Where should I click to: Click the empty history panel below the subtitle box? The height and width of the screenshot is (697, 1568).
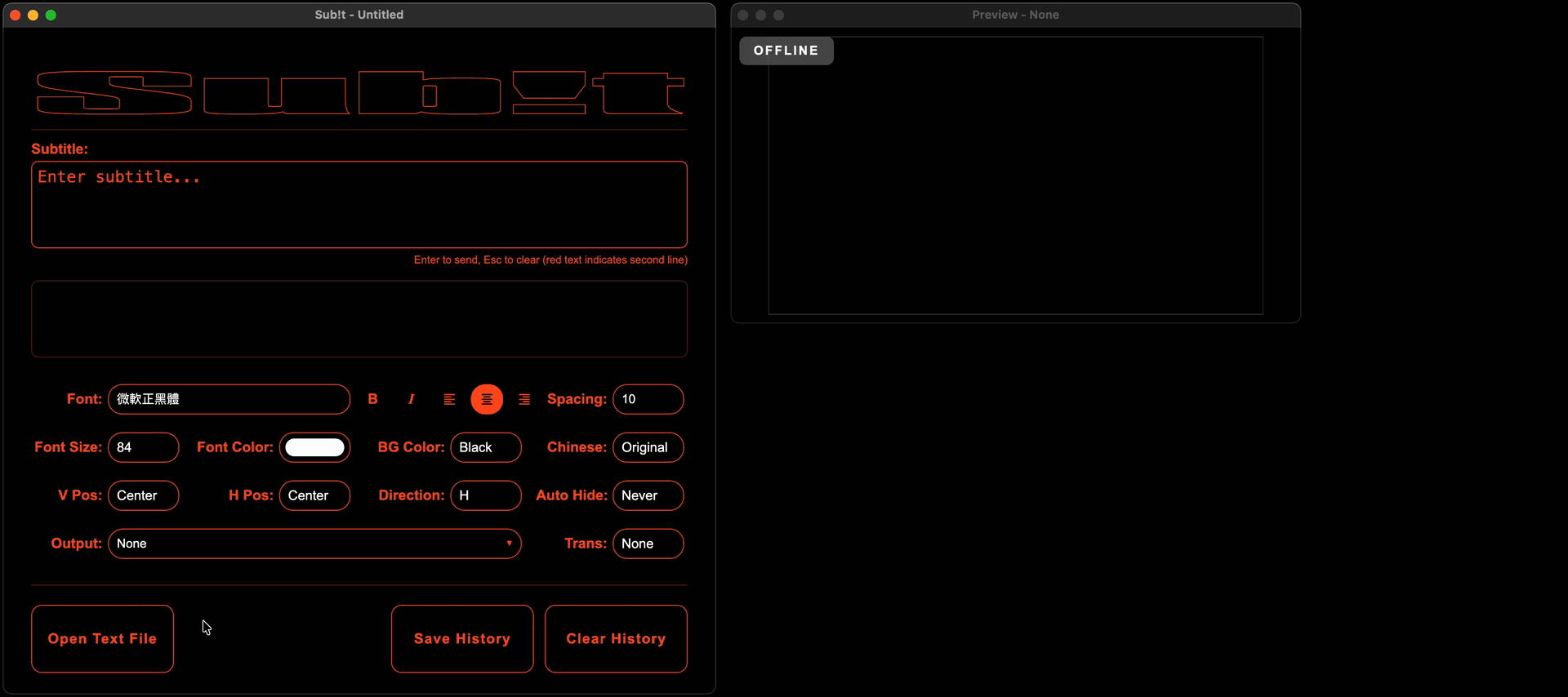pos(359,319)
